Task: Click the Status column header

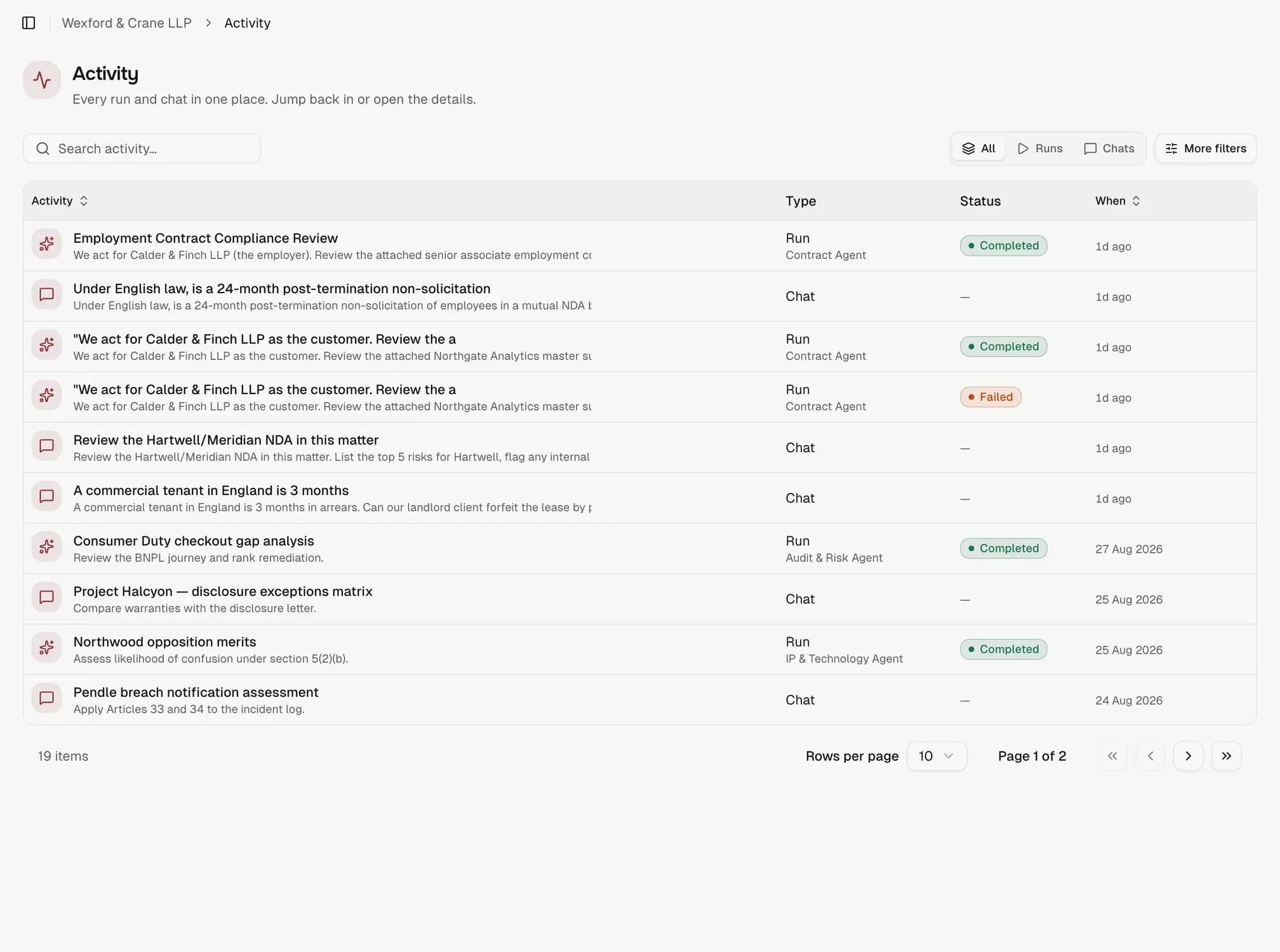Action: pyautogui.click(x=980, y=201)
